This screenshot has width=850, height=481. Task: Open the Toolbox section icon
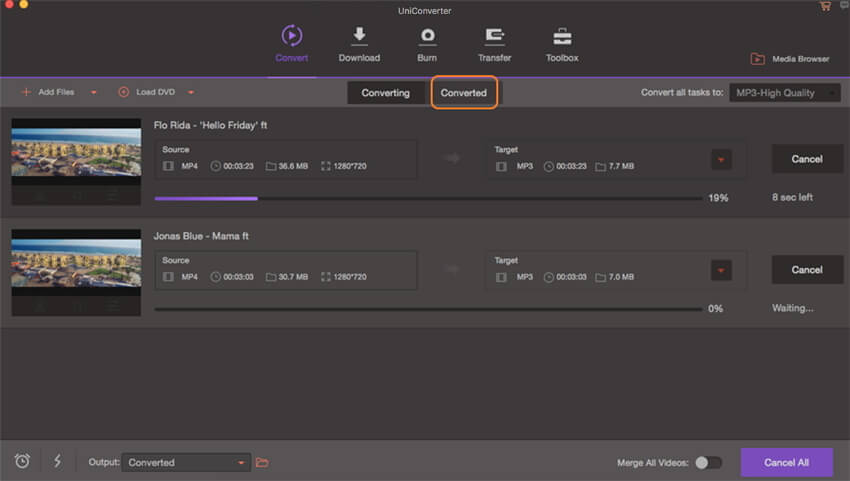click(562, 36)
